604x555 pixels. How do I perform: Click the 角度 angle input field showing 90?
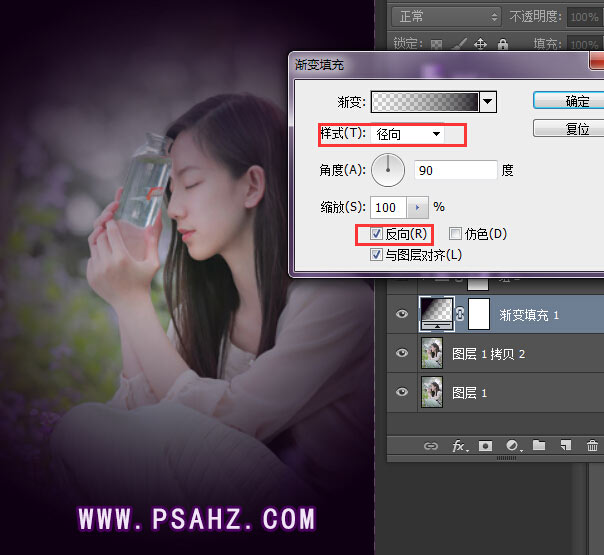tap(455, 171)
